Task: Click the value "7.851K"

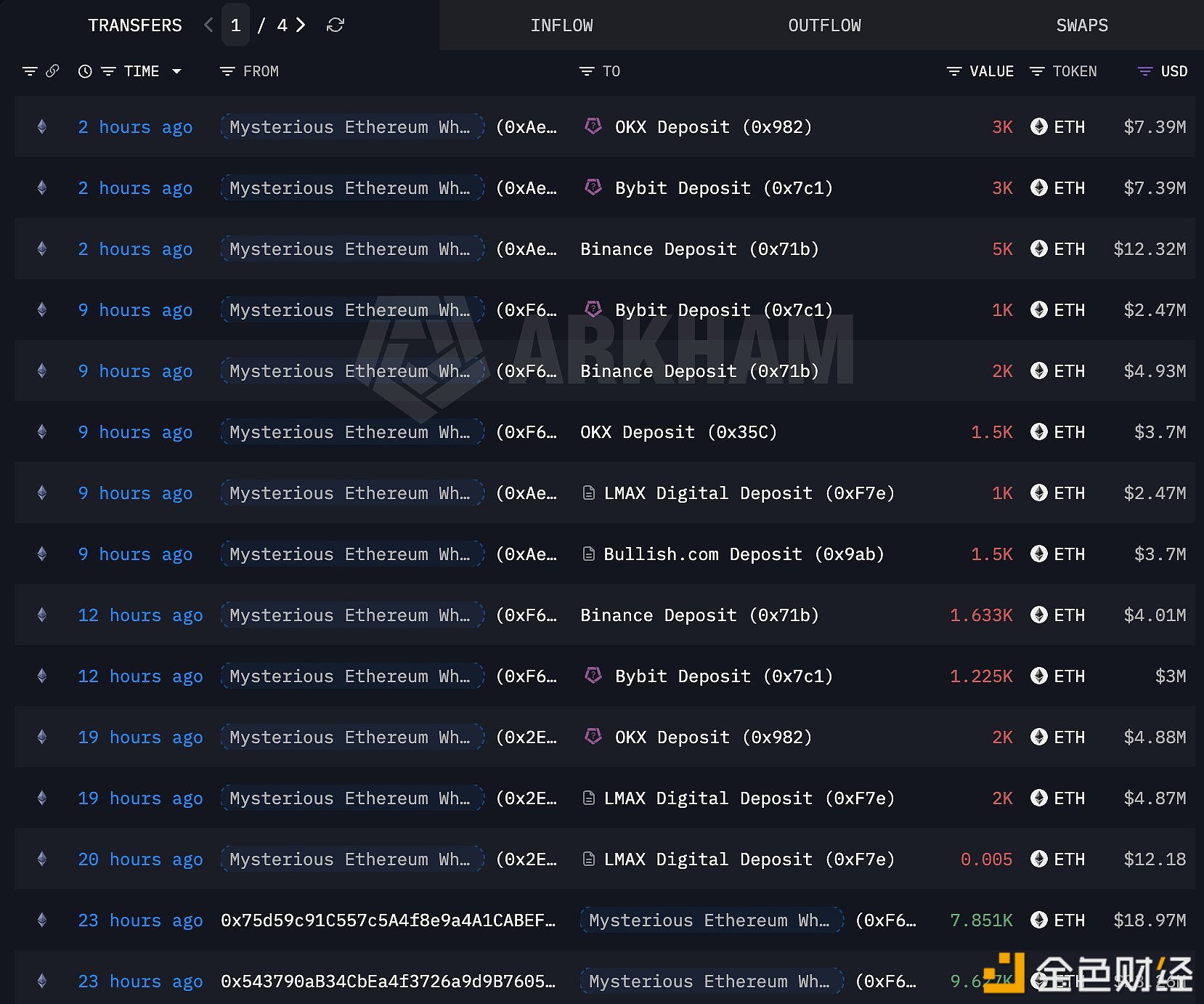Action: tap(981, 920)
